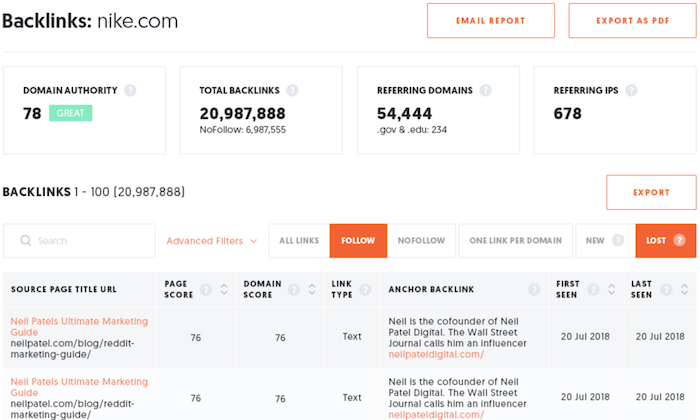Toggle the Follow links filter
The height and width of the screenshot is (420, 700).
click(357, 241)
